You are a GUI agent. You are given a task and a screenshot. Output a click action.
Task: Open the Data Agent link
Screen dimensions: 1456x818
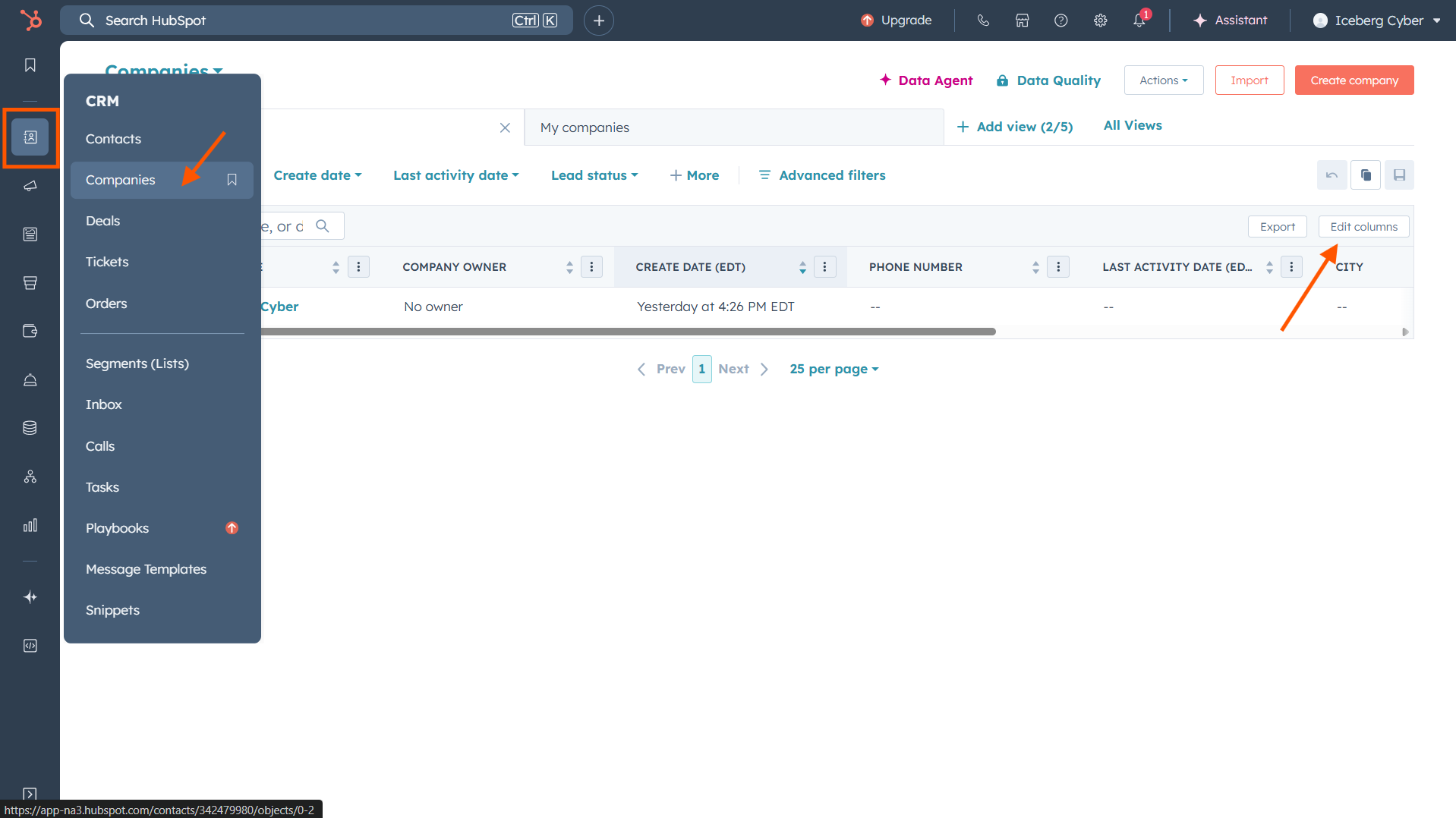[x=926, y=80]
